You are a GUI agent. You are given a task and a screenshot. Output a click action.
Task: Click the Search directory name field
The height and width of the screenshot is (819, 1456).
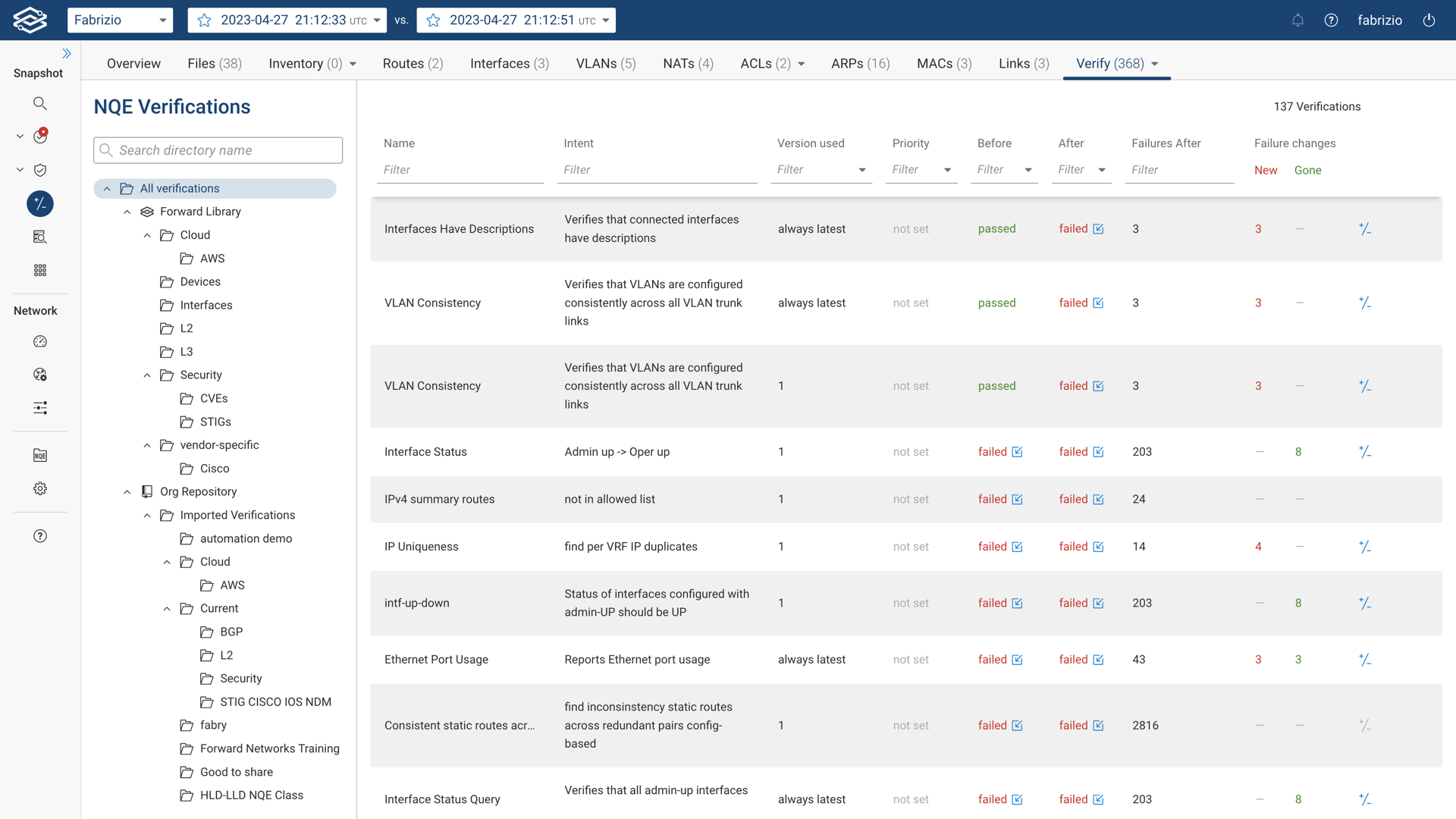point(218,150)
